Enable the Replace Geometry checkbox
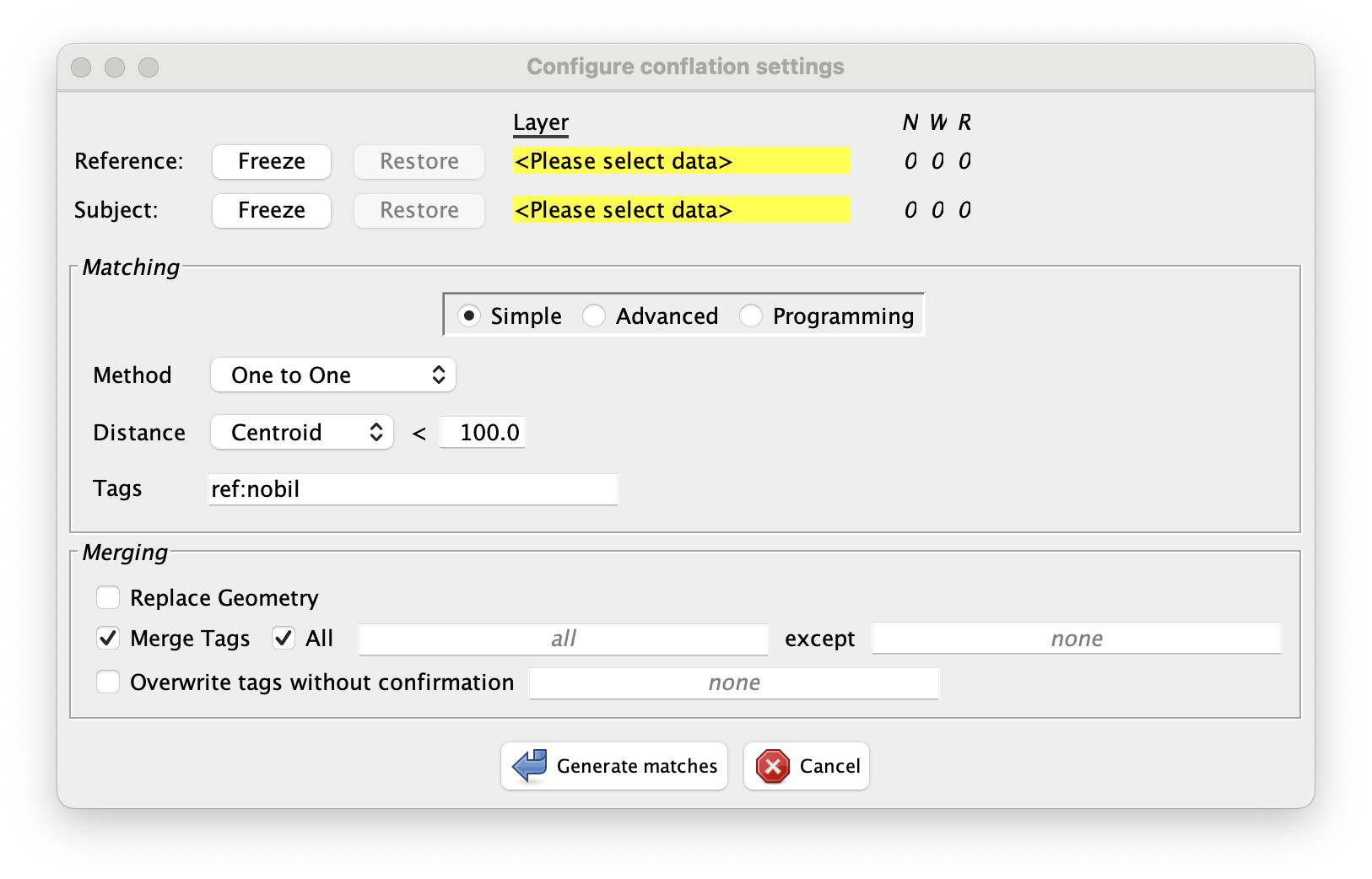The image size is (1372, 879). point(108,598)
